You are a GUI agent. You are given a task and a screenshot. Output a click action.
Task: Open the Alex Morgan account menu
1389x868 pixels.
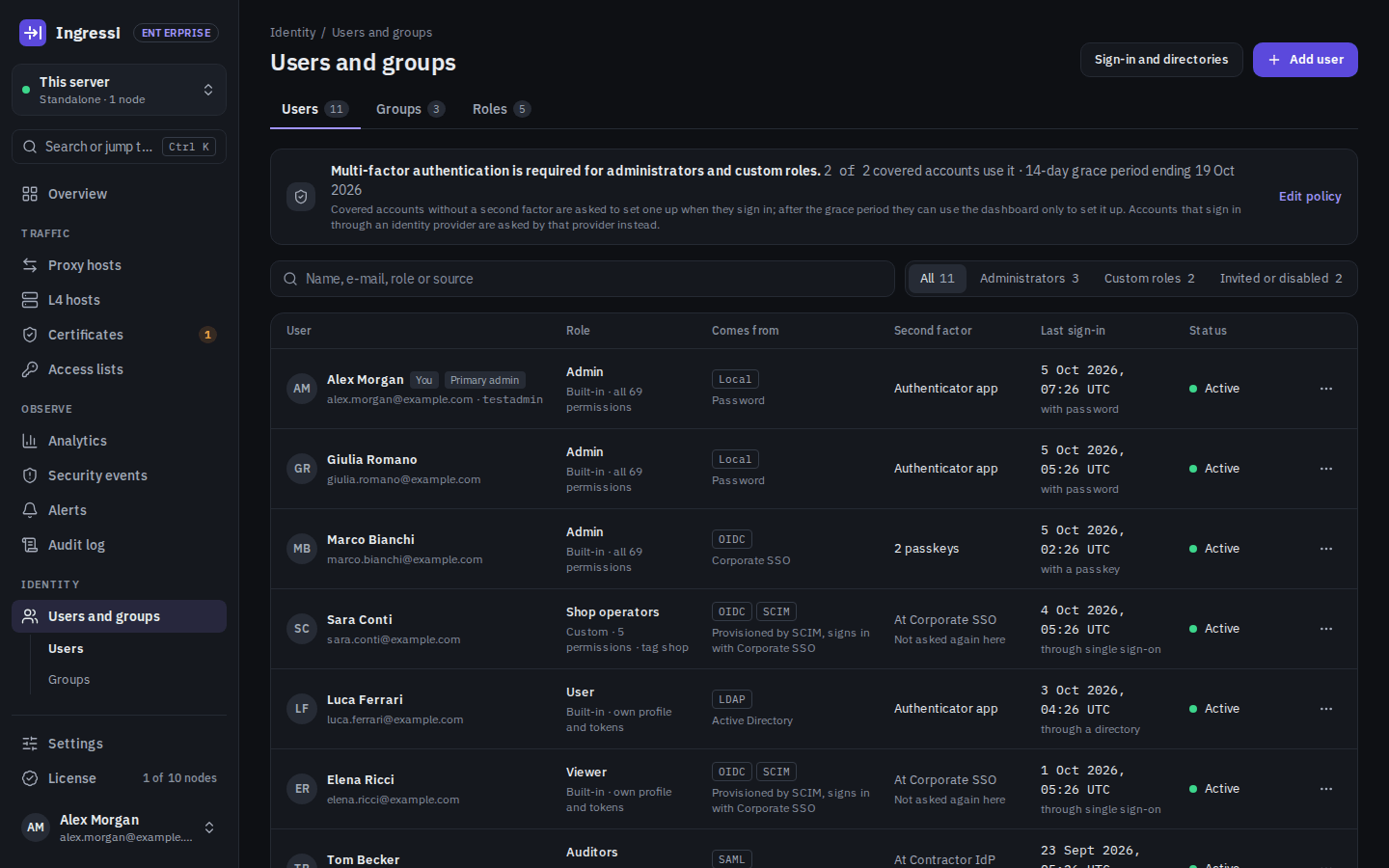pyautogui.click(x=119, y=827)
